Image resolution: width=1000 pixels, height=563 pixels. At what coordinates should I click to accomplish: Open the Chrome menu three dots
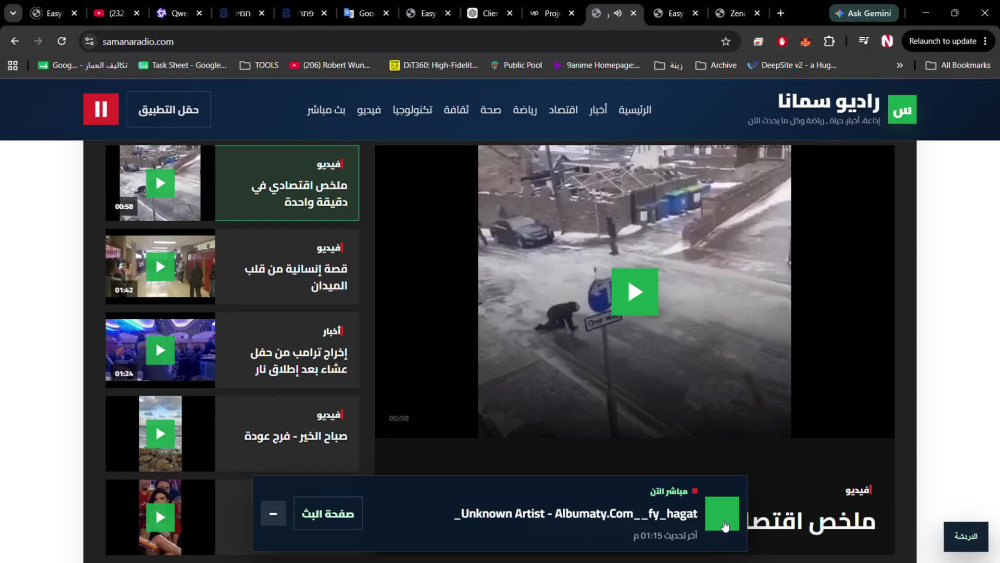(x=985, y=41)
